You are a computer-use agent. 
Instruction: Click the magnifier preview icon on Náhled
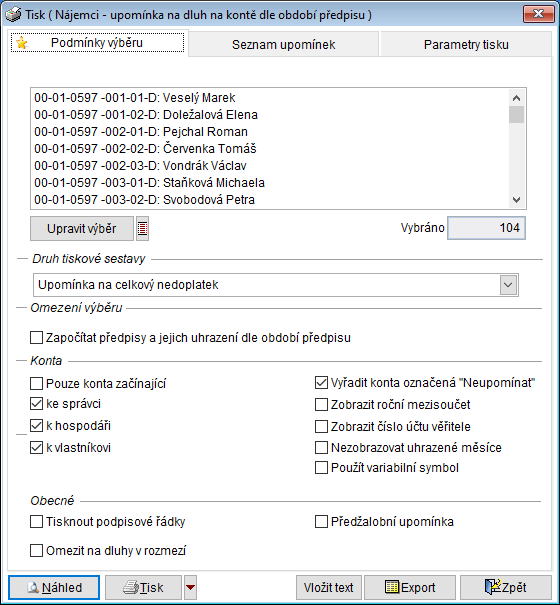click(33, 587)
